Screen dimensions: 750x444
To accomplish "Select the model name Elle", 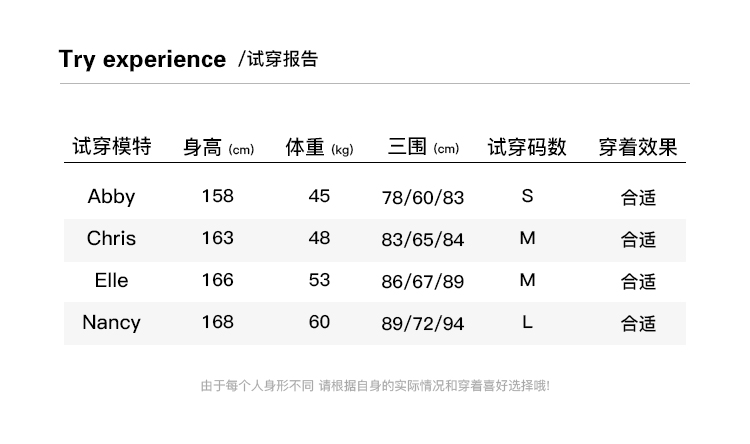I will (x=111, y=280).
